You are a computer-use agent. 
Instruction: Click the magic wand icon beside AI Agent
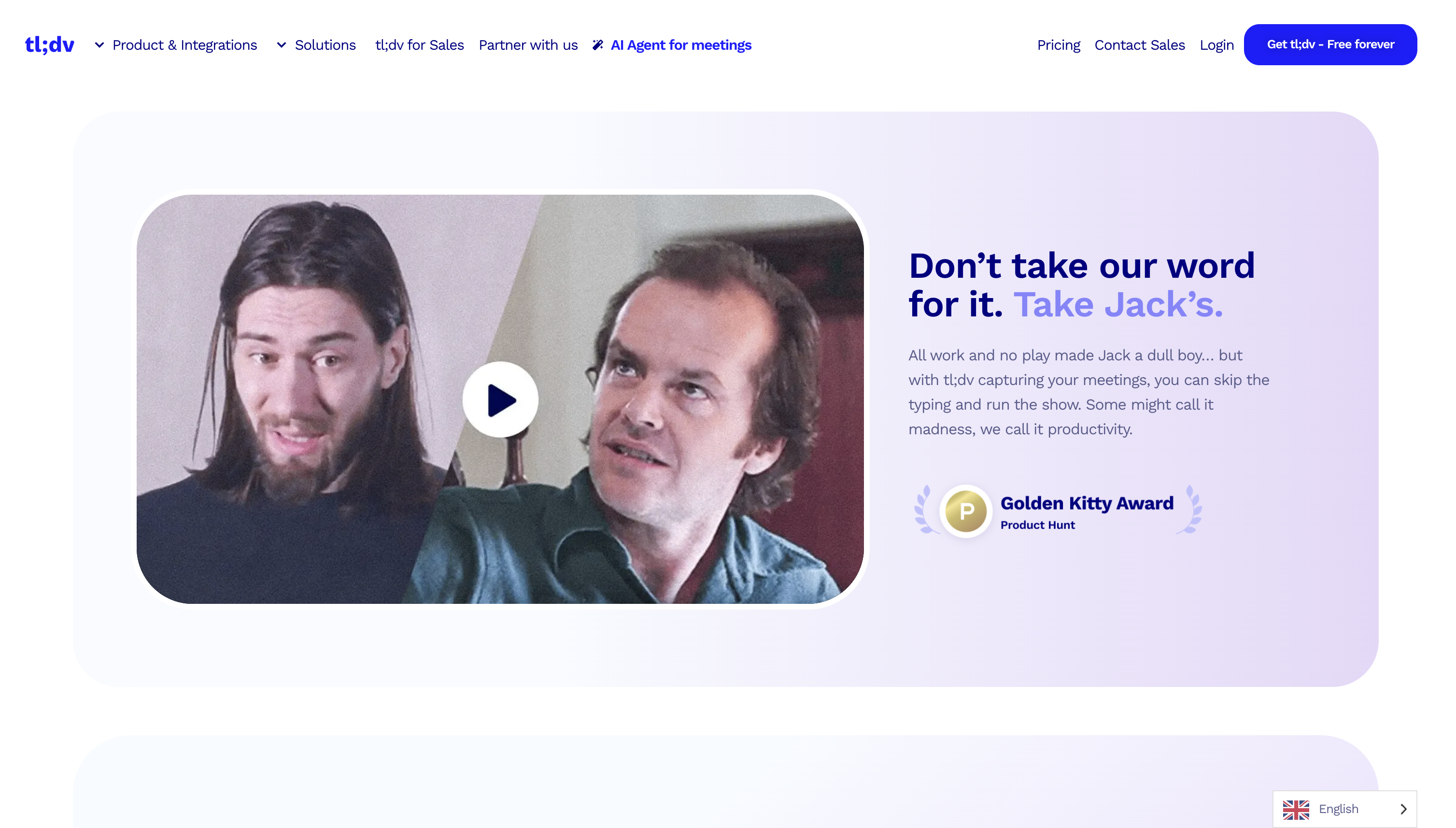pos(597,45)
